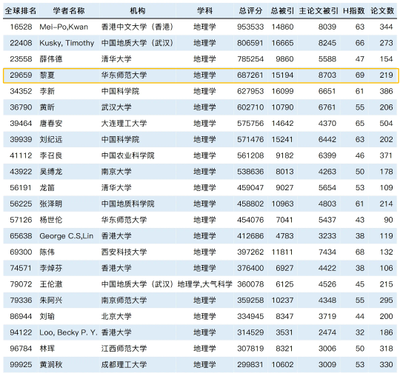400x376 pixels.
Task: Click rank number 99925 in last row
Action: 21,364
